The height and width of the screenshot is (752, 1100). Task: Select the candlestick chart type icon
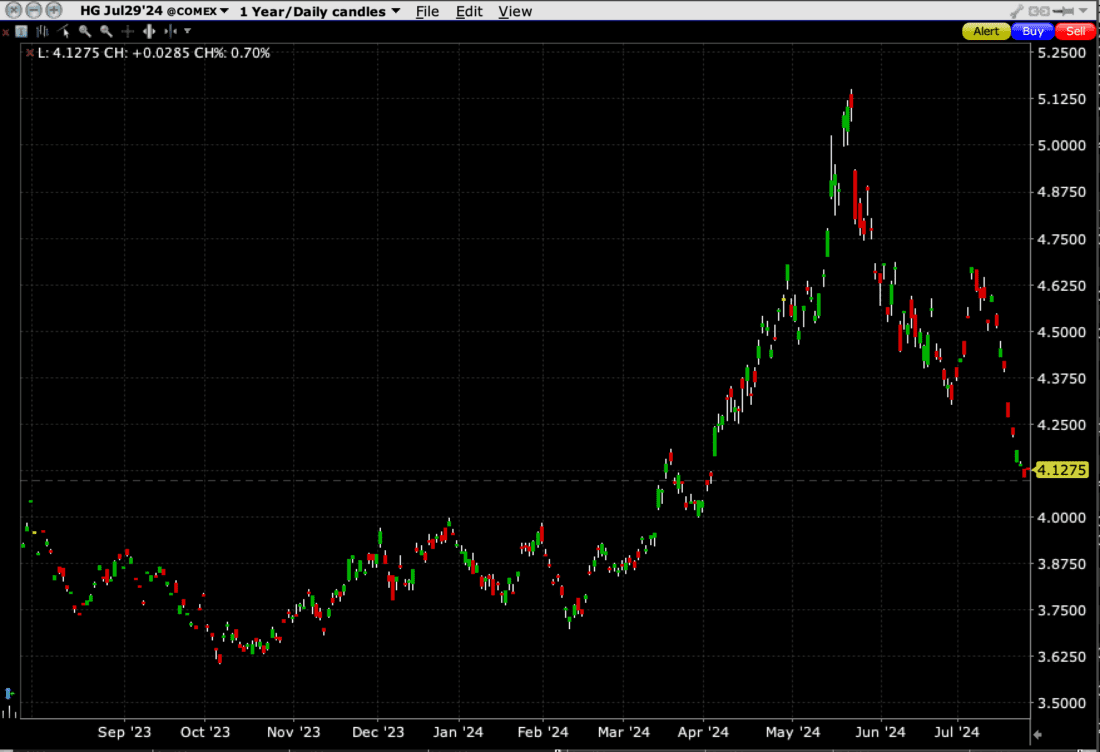pos(20,31)
